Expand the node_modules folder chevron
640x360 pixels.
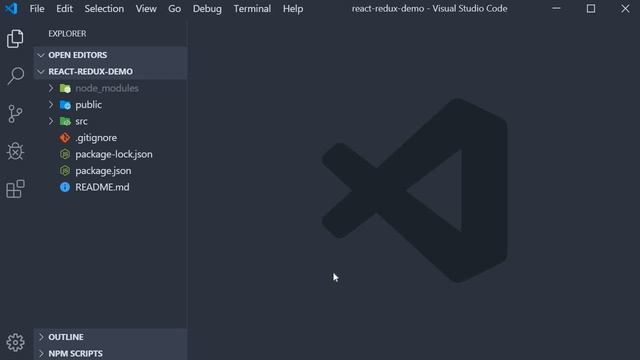(x=51, y=88)
